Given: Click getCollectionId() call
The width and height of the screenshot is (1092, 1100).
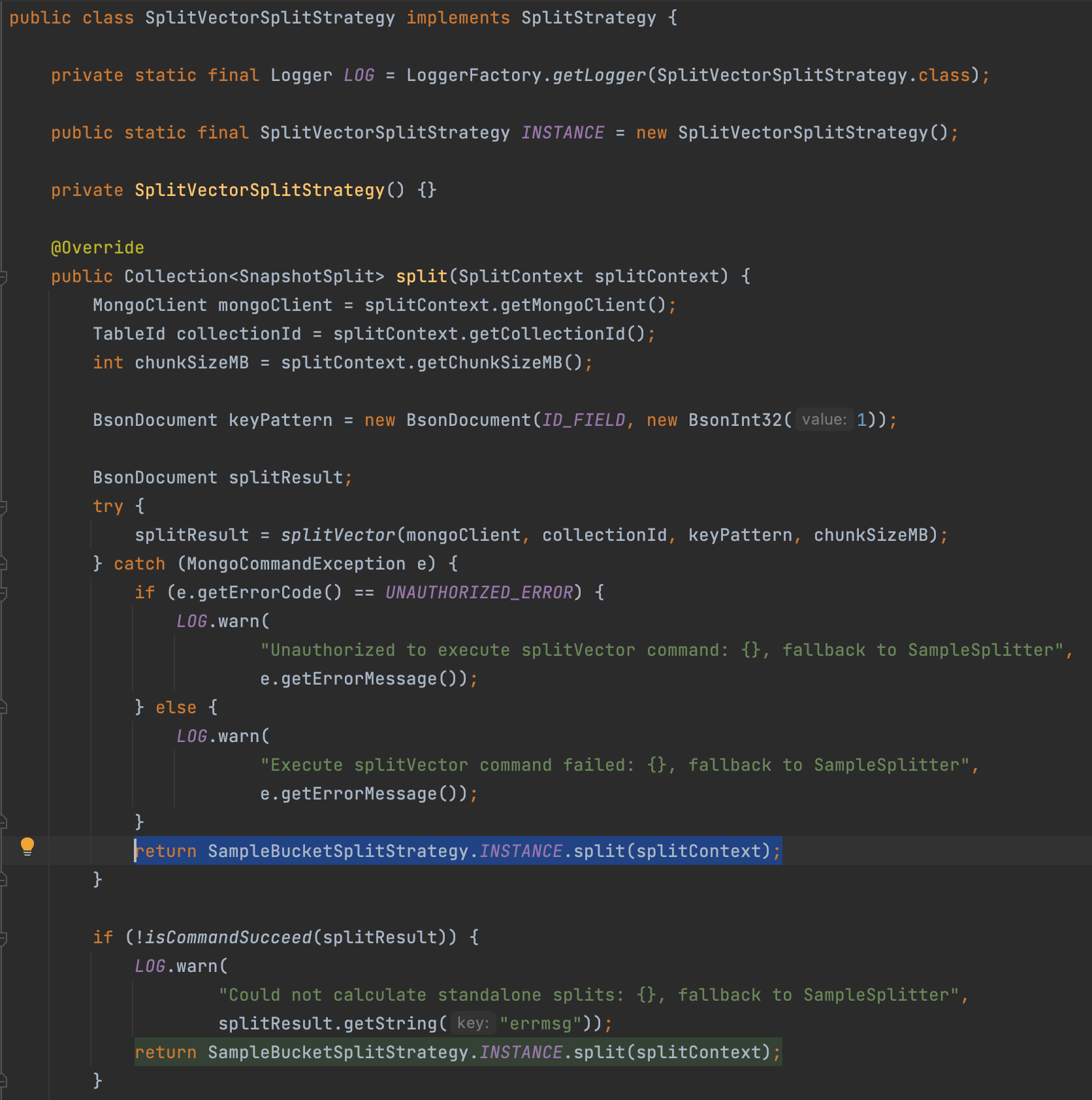Looking at the screenshot, I should tap(557, 334).
